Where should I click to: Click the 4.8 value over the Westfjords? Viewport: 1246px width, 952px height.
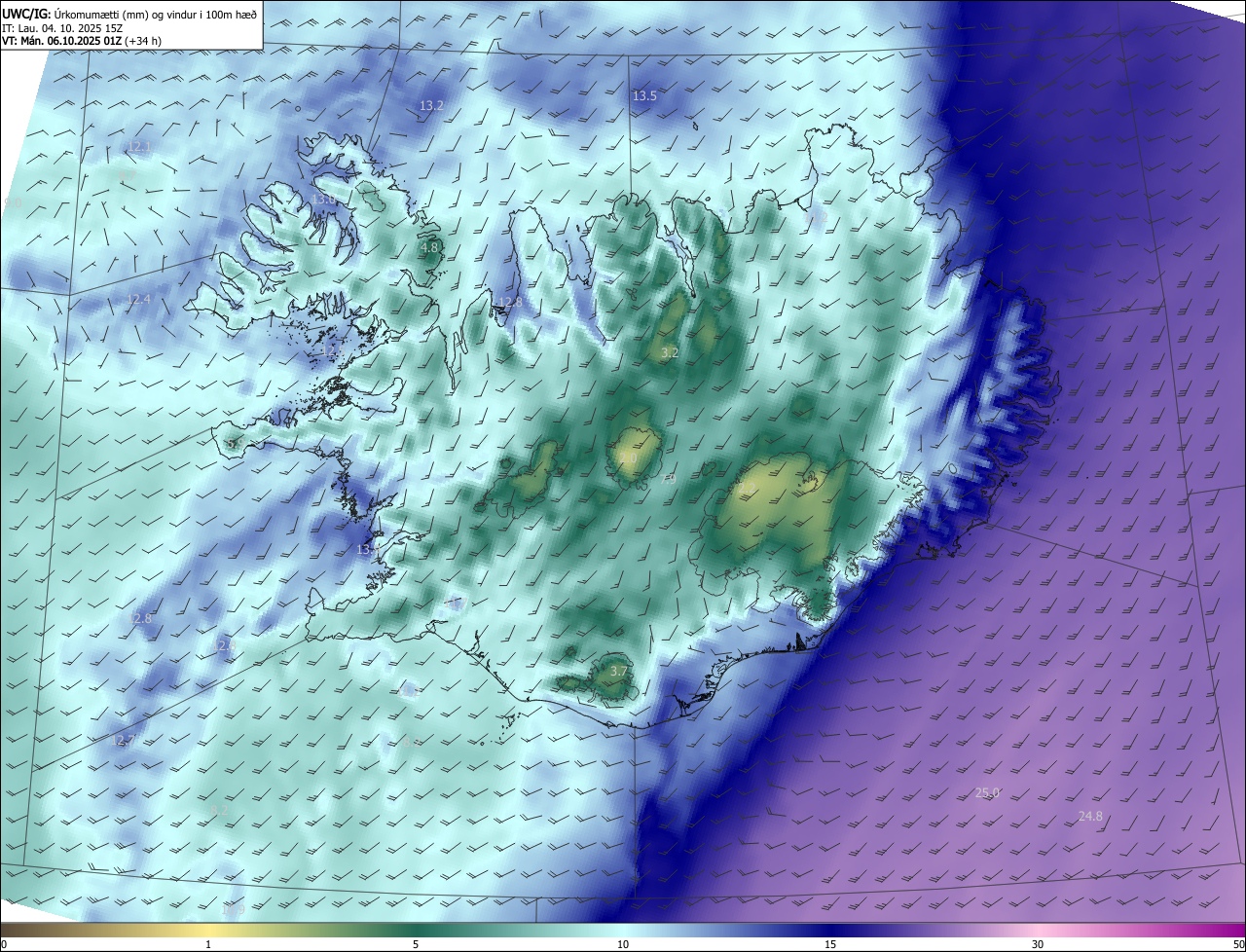(429, 248)
